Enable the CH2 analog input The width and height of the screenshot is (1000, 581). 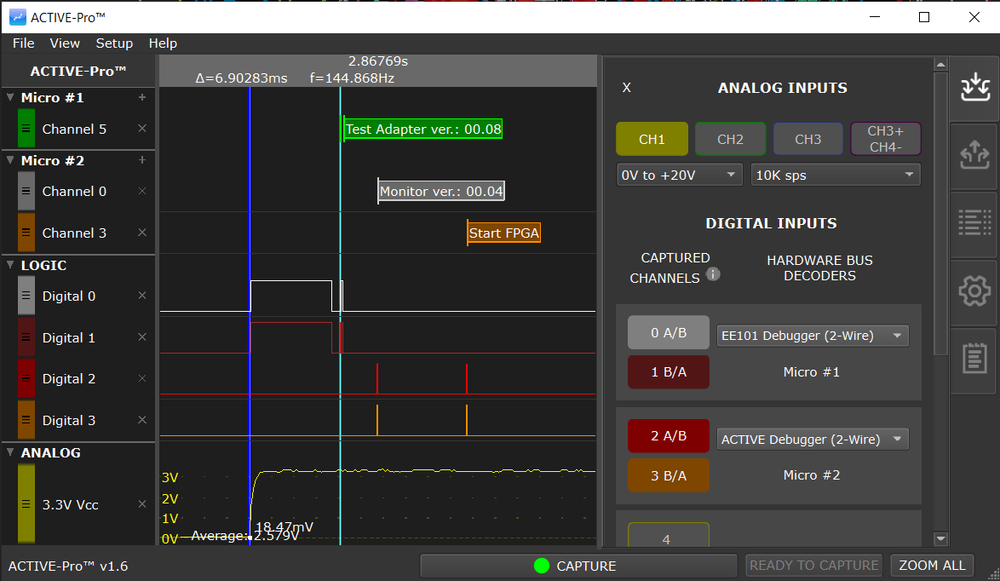(x=730, y=139)
